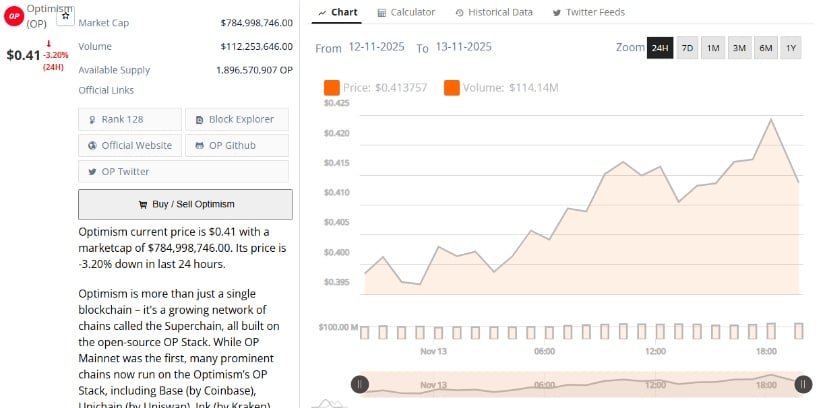Select the 1M zoom range
The width and height of the screenshot is (825, 408).
713,48
